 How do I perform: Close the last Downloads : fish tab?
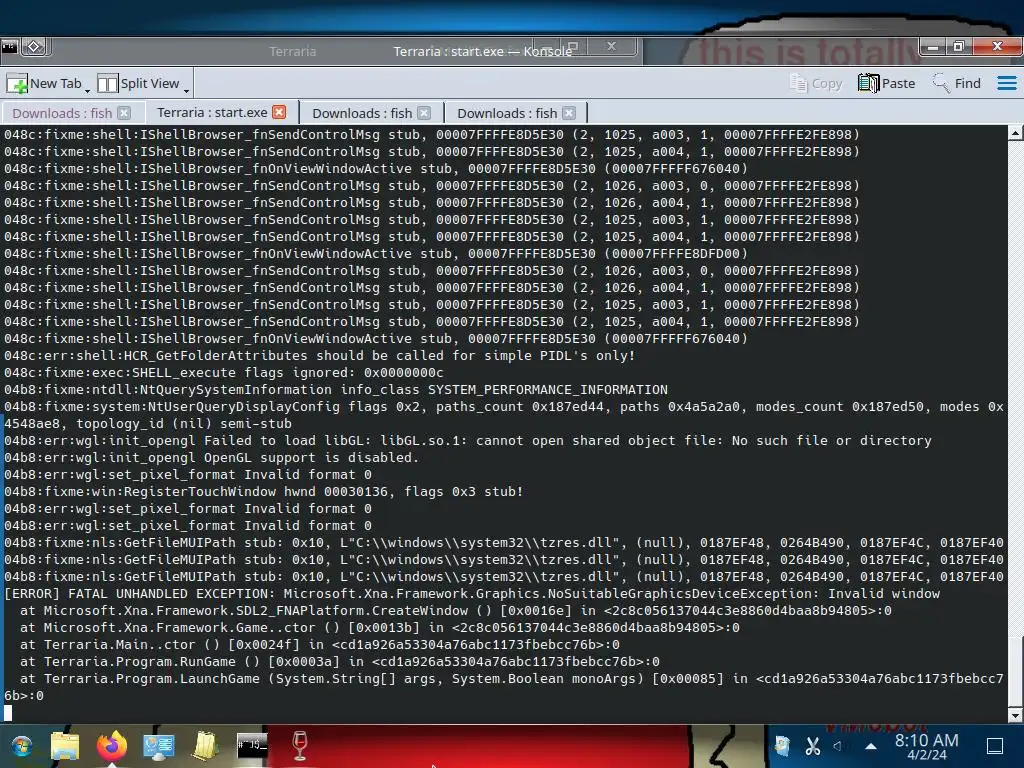coord(569,113)
